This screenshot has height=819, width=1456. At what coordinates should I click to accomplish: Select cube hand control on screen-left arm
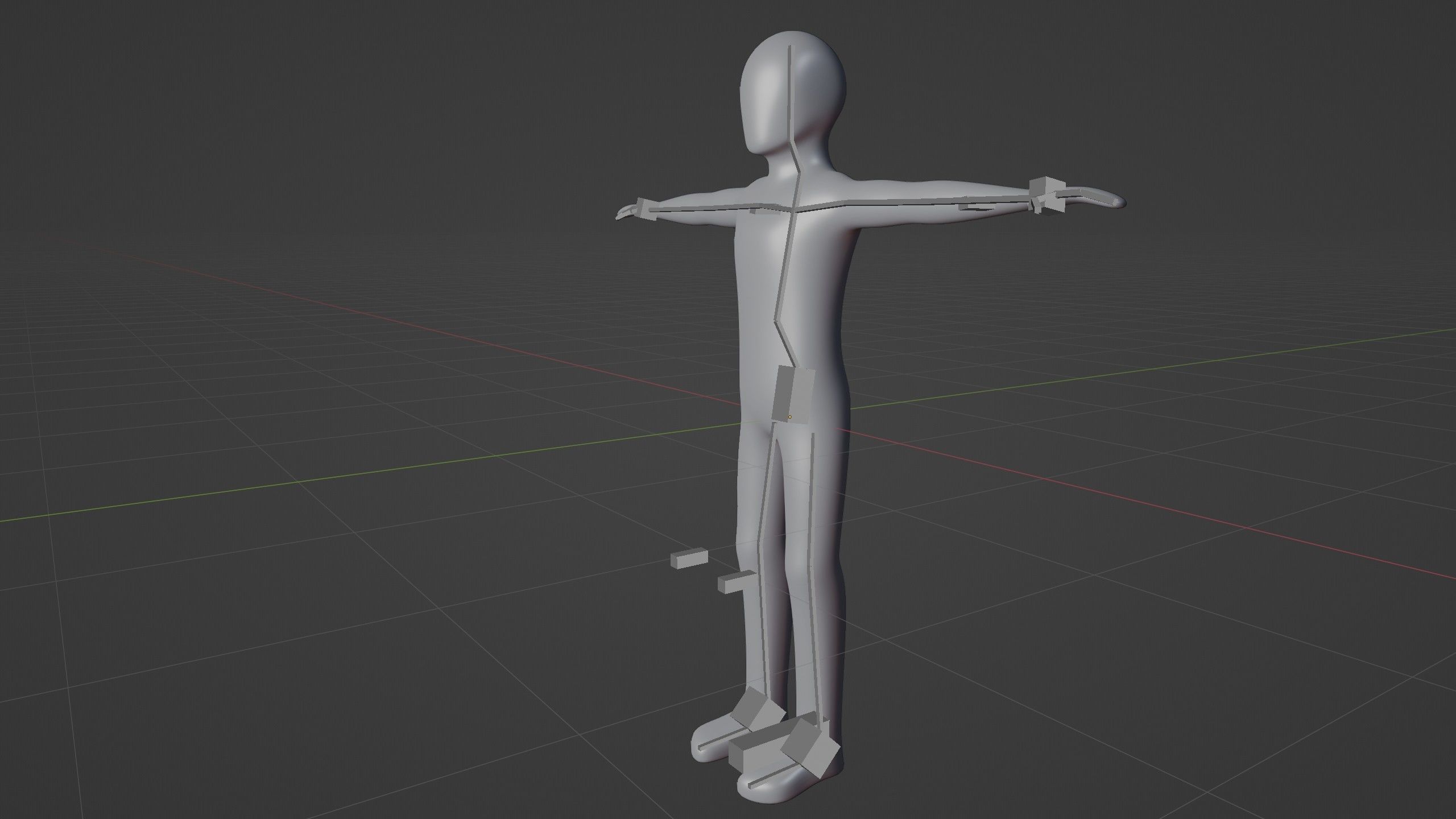click(646, 208)
